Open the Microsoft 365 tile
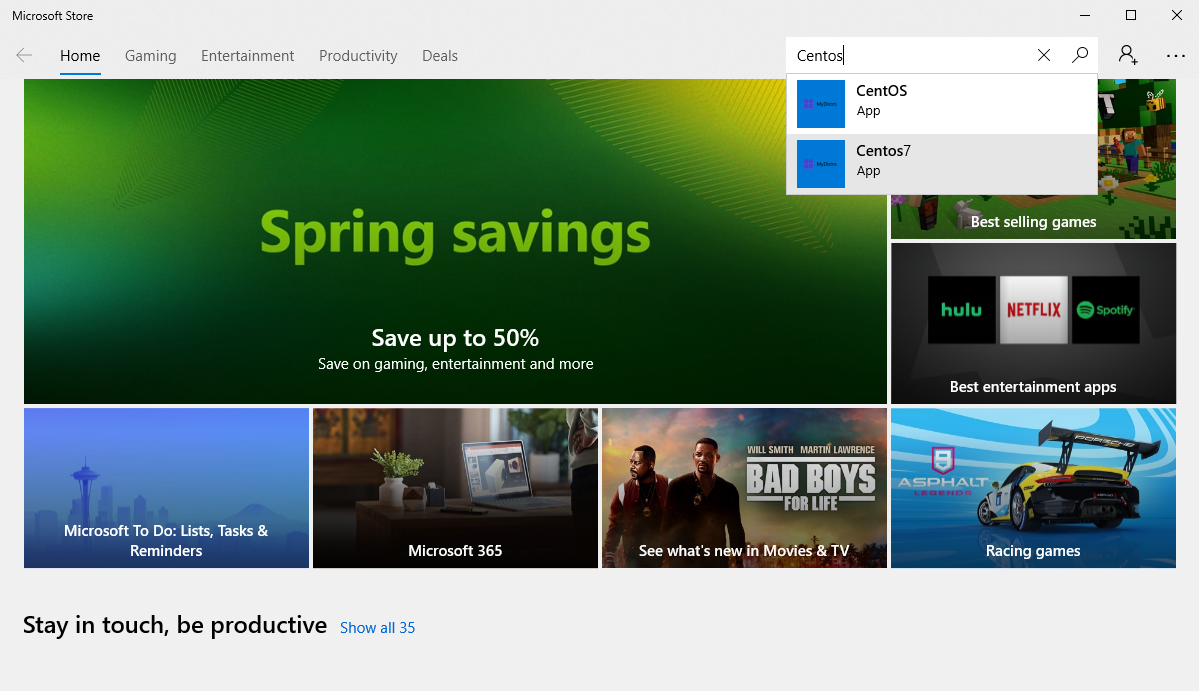The width and height of the screenshot is (1199, 691). 455,488
